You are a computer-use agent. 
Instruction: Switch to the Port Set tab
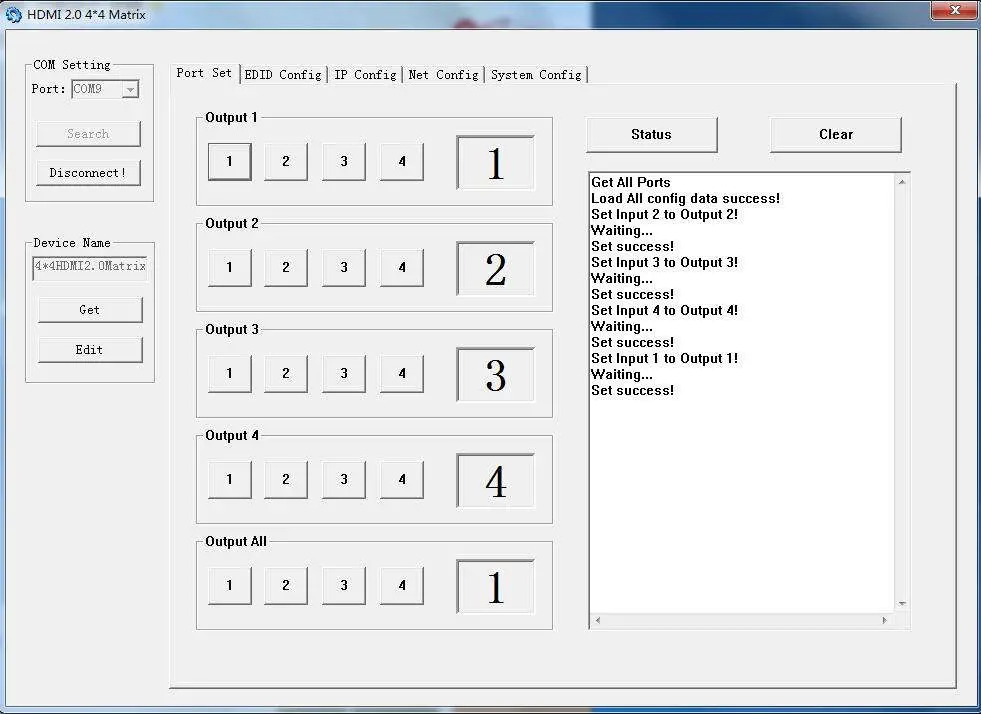[204, 73]
